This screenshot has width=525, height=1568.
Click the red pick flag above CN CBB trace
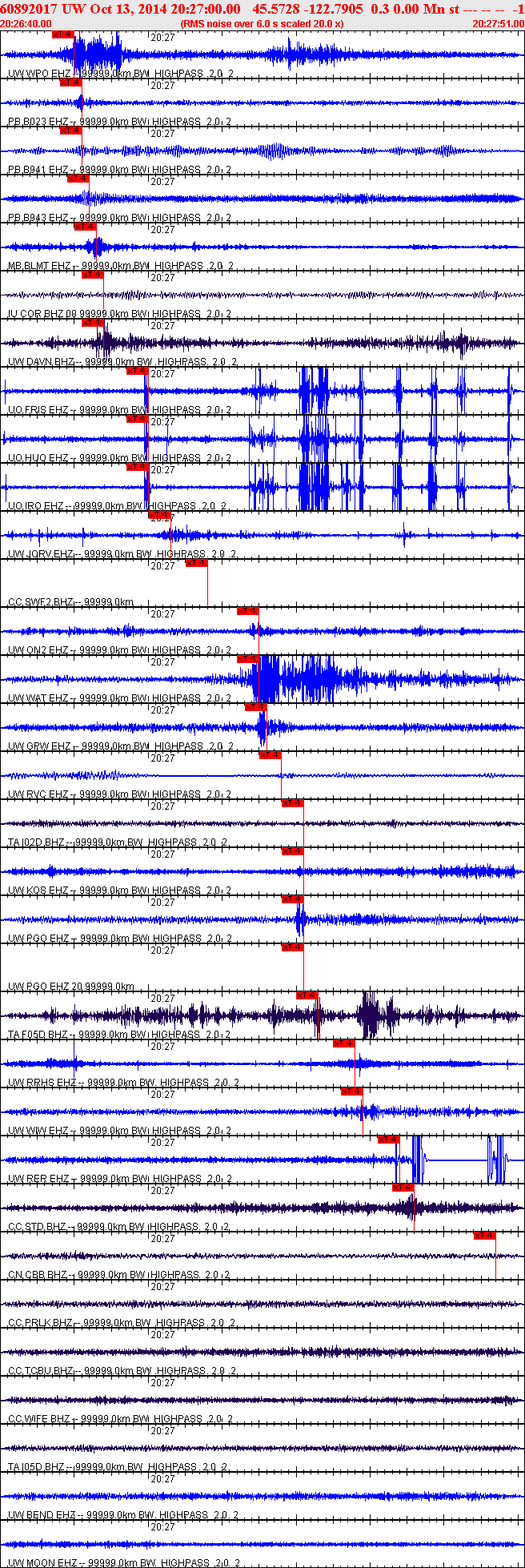[x=485, y=1236]
